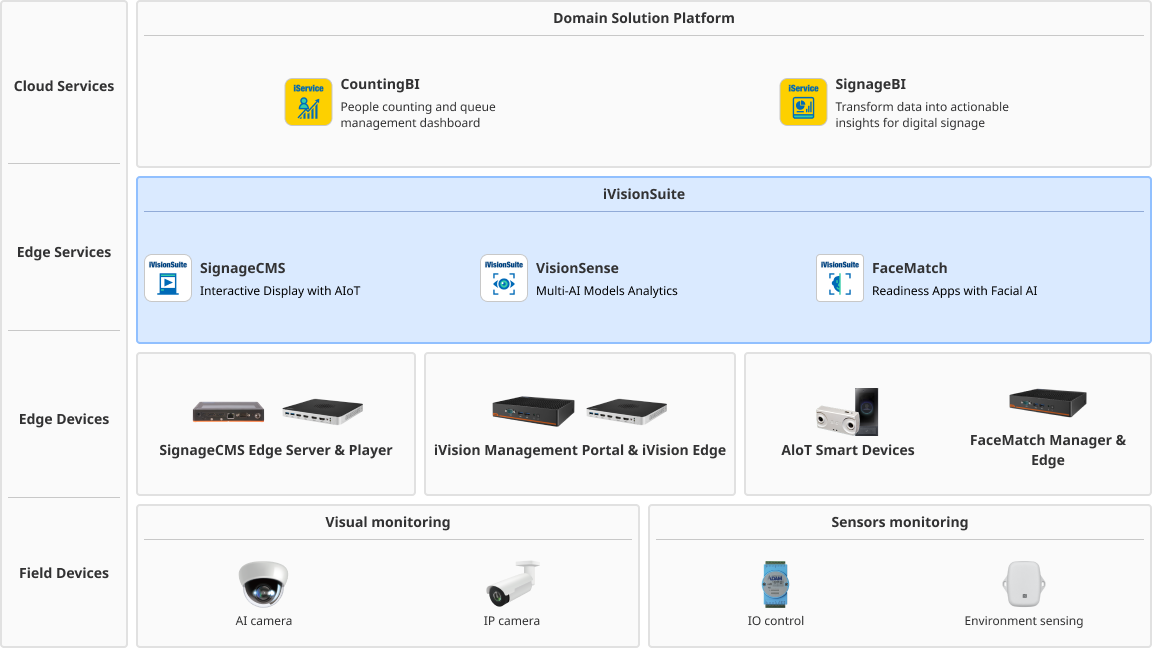Open the CountingBI title link

click(380, 85)
